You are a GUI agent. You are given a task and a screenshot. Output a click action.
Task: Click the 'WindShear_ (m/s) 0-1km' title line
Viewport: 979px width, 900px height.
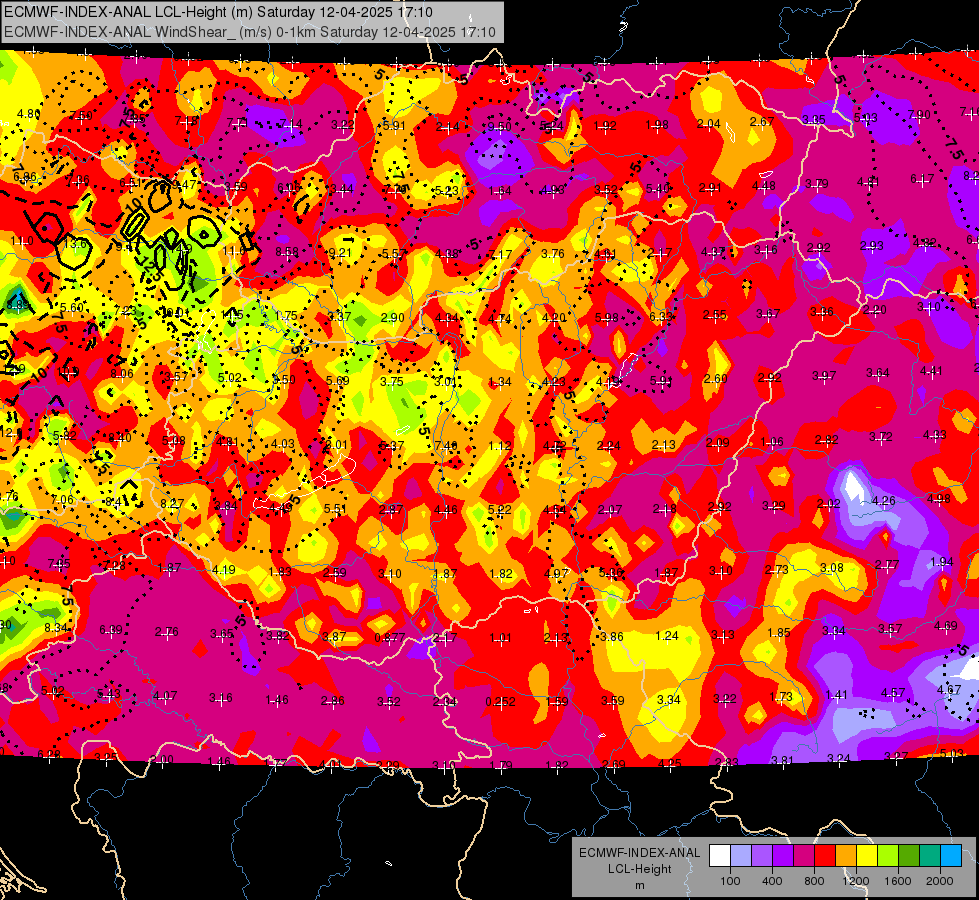(x=250, y=32)
